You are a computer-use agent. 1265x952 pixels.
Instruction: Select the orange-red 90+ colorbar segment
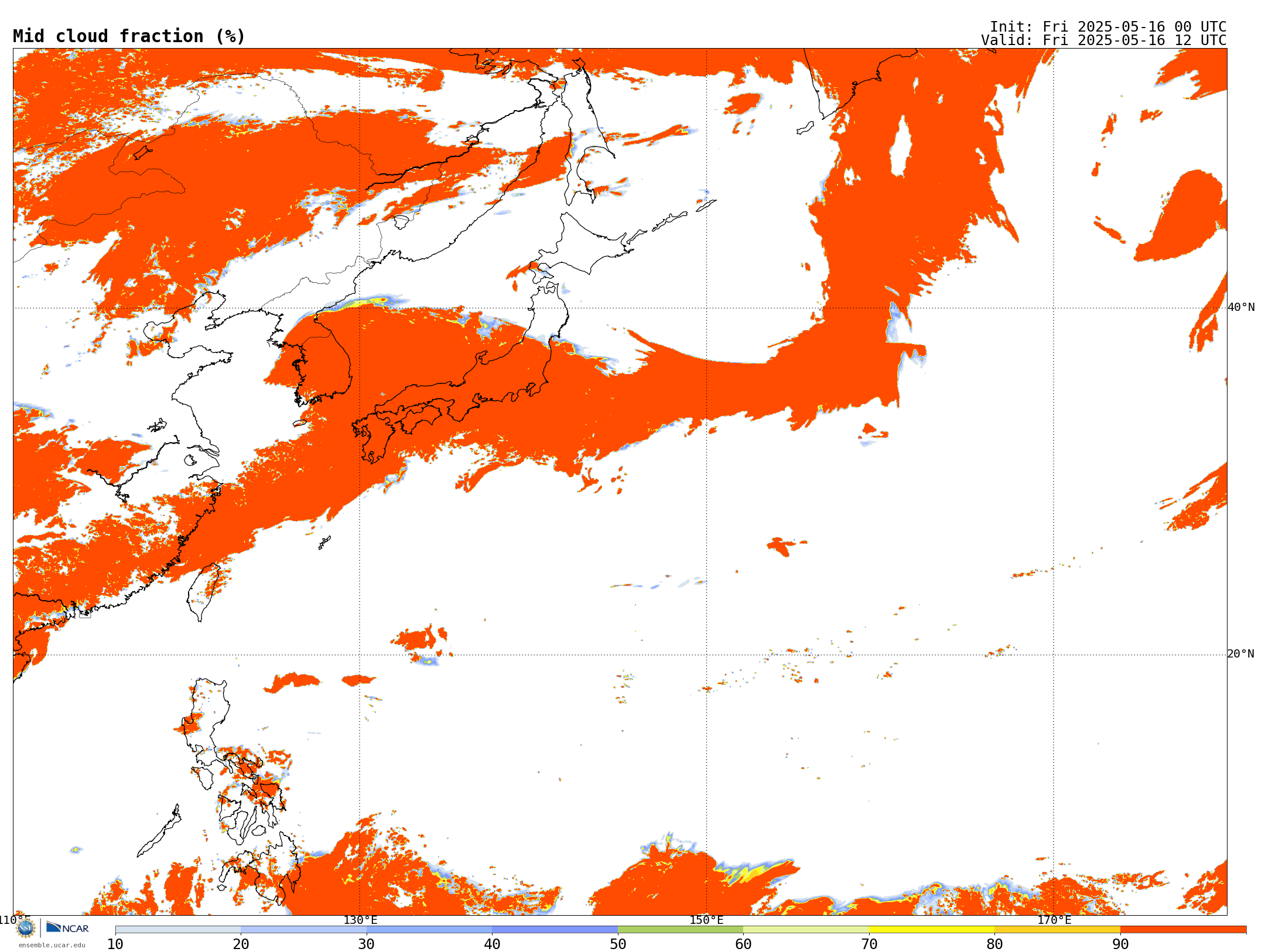tap(1183, 930)
